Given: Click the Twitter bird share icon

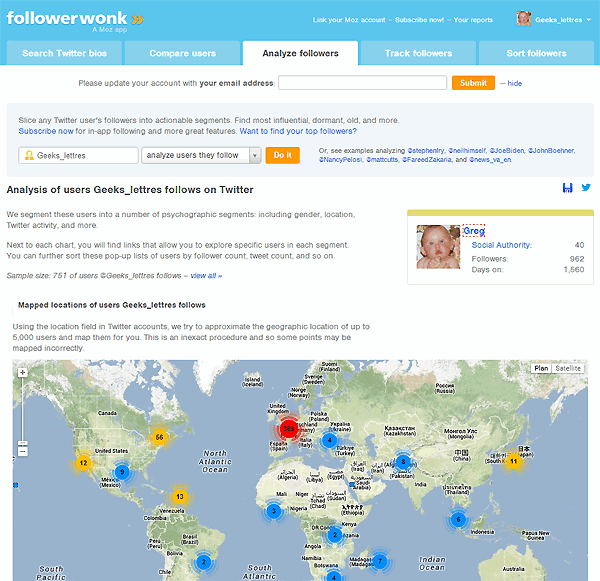Looking at the screenshot, I should tap(586, 188).
